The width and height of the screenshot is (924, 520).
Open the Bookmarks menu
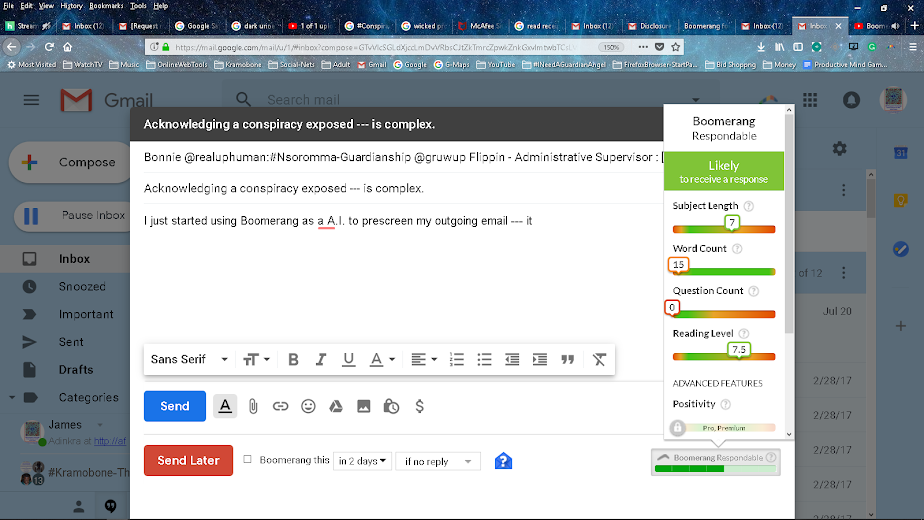point(106,6)
